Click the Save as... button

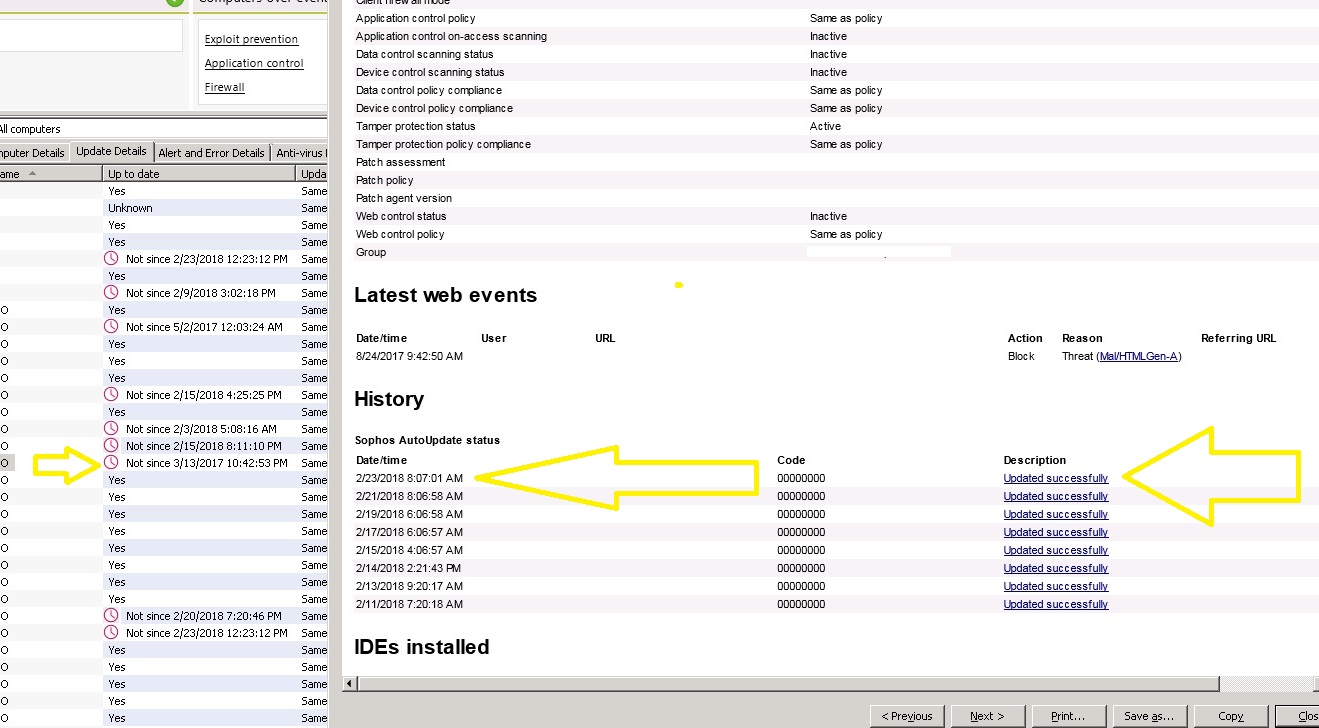tap(1148, 716)
